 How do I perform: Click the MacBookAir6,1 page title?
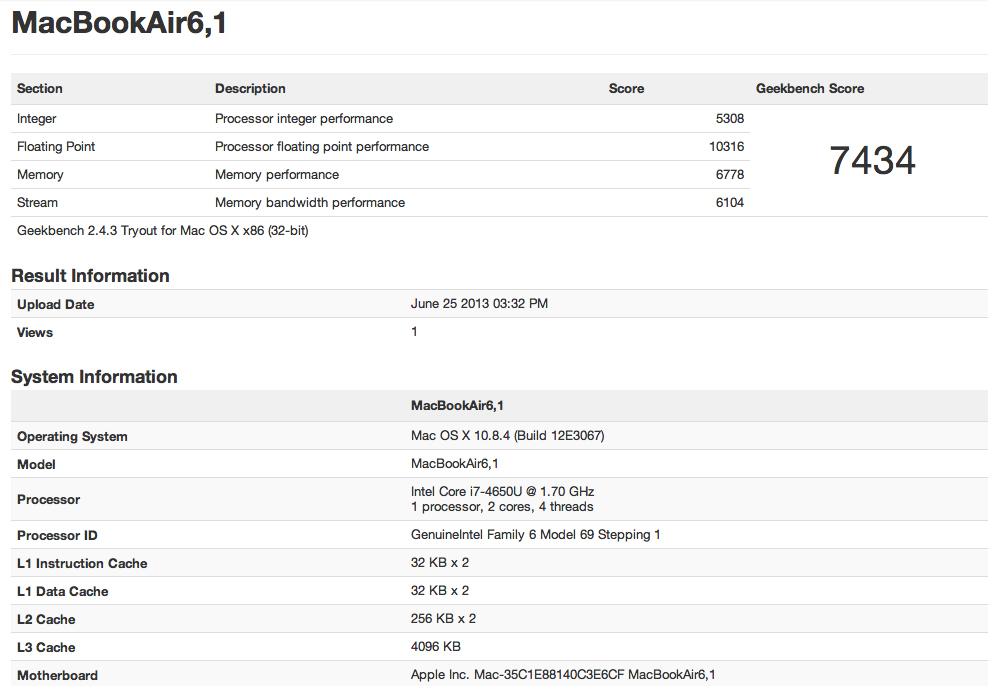tap(119, 23)
